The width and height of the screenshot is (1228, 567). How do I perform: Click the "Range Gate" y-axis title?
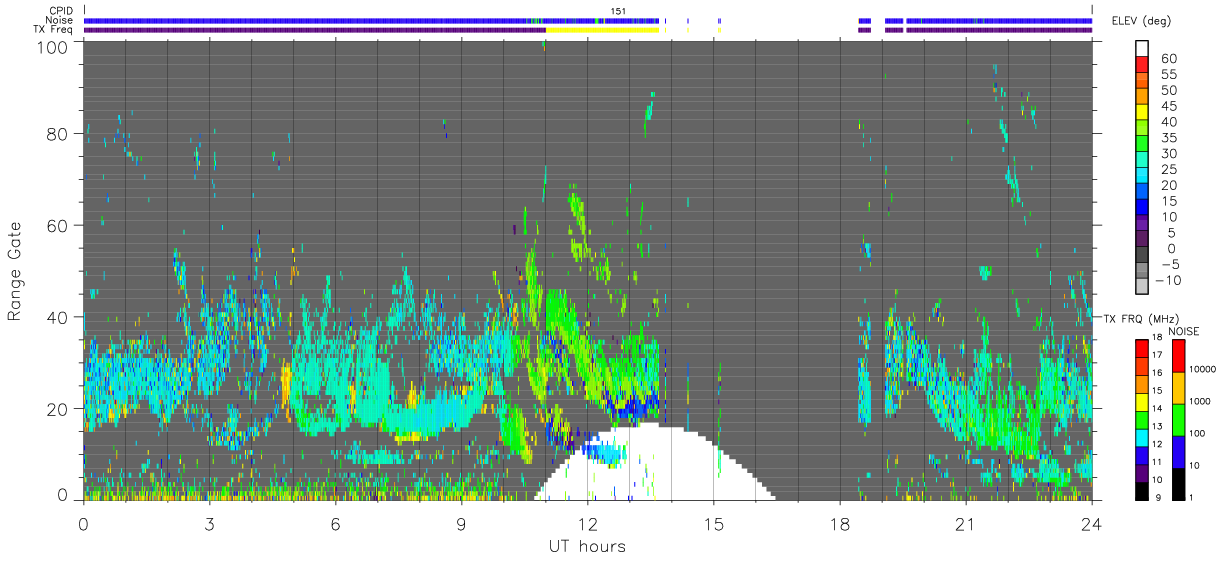coord(15,271)
